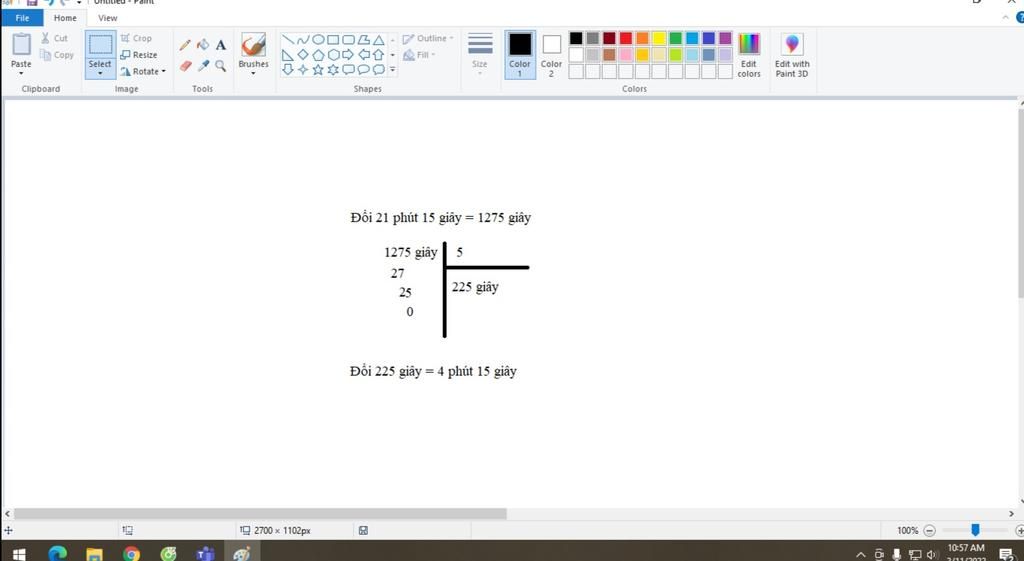Select the Magnifier tool
Screen dimensions: 1024x561
pyautogui.click(x=221, y=66)
